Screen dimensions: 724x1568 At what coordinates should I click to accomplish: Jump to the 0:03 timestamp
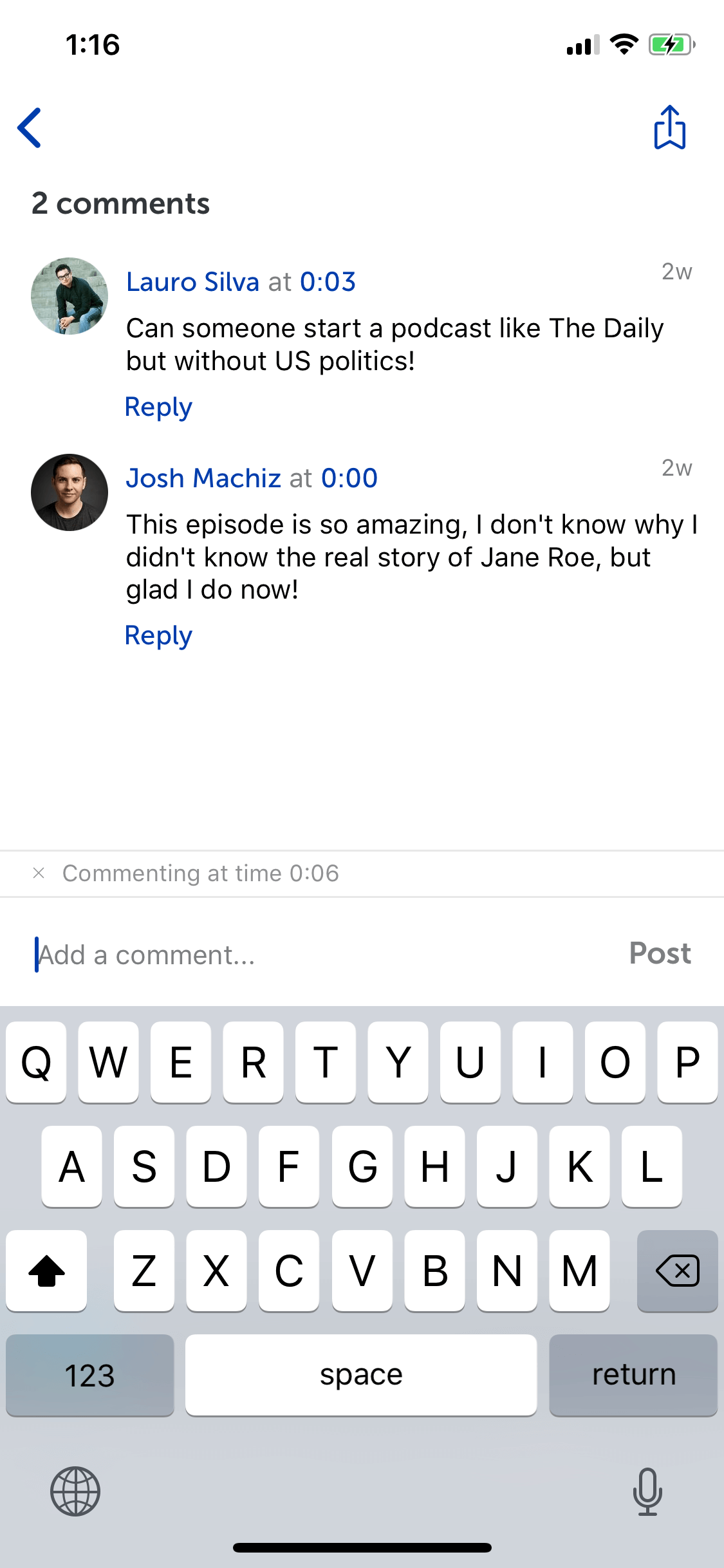coord(328,282)
